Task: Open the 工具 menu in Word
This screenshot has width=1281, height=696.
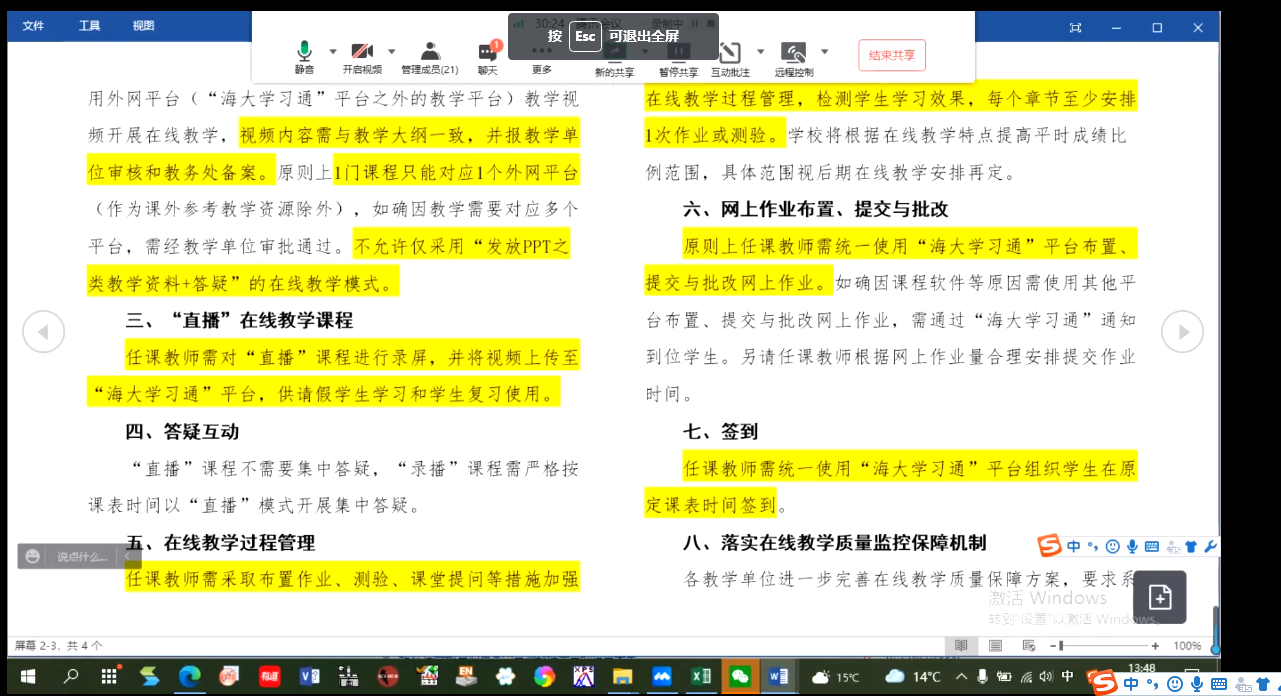Action: pos(89,26)
